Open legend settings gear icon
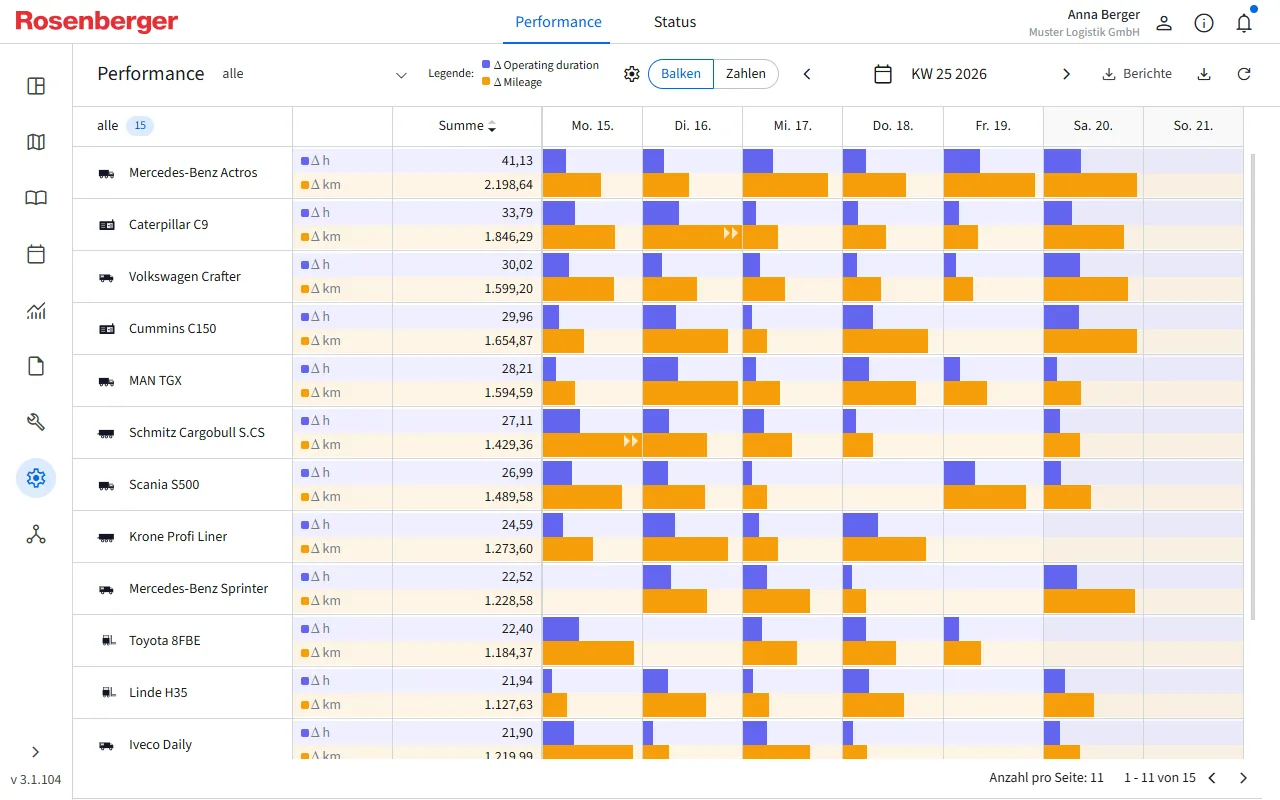The height and width of the screenshot is (800, 1280). click(x=631, y=74)
